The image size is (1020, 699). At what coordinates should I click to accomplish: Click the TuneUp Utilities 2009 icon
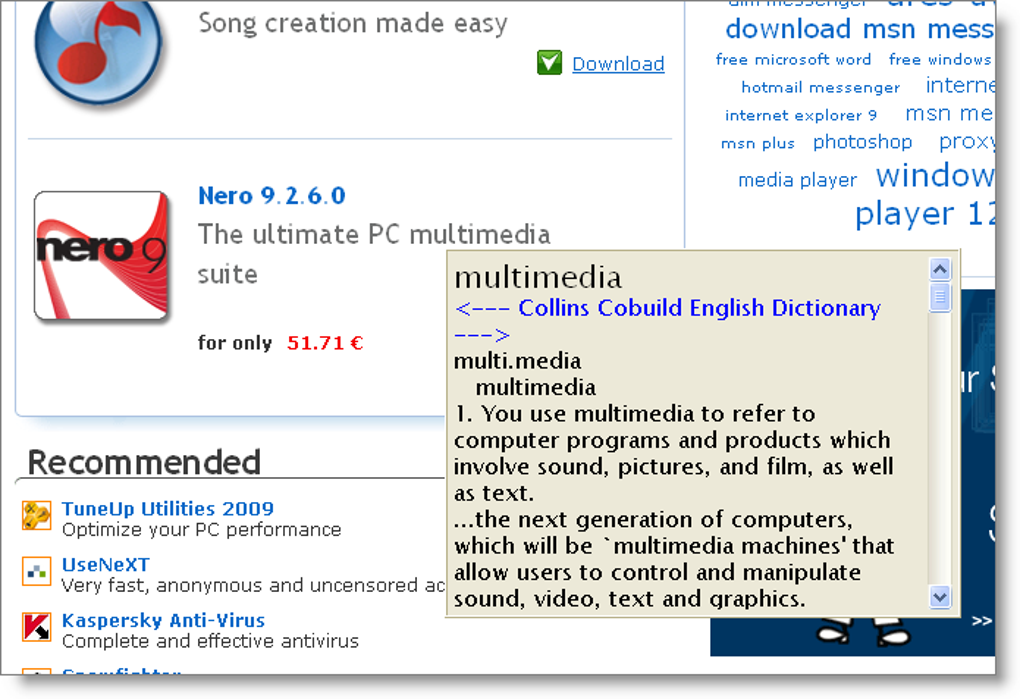coord(36,516)
